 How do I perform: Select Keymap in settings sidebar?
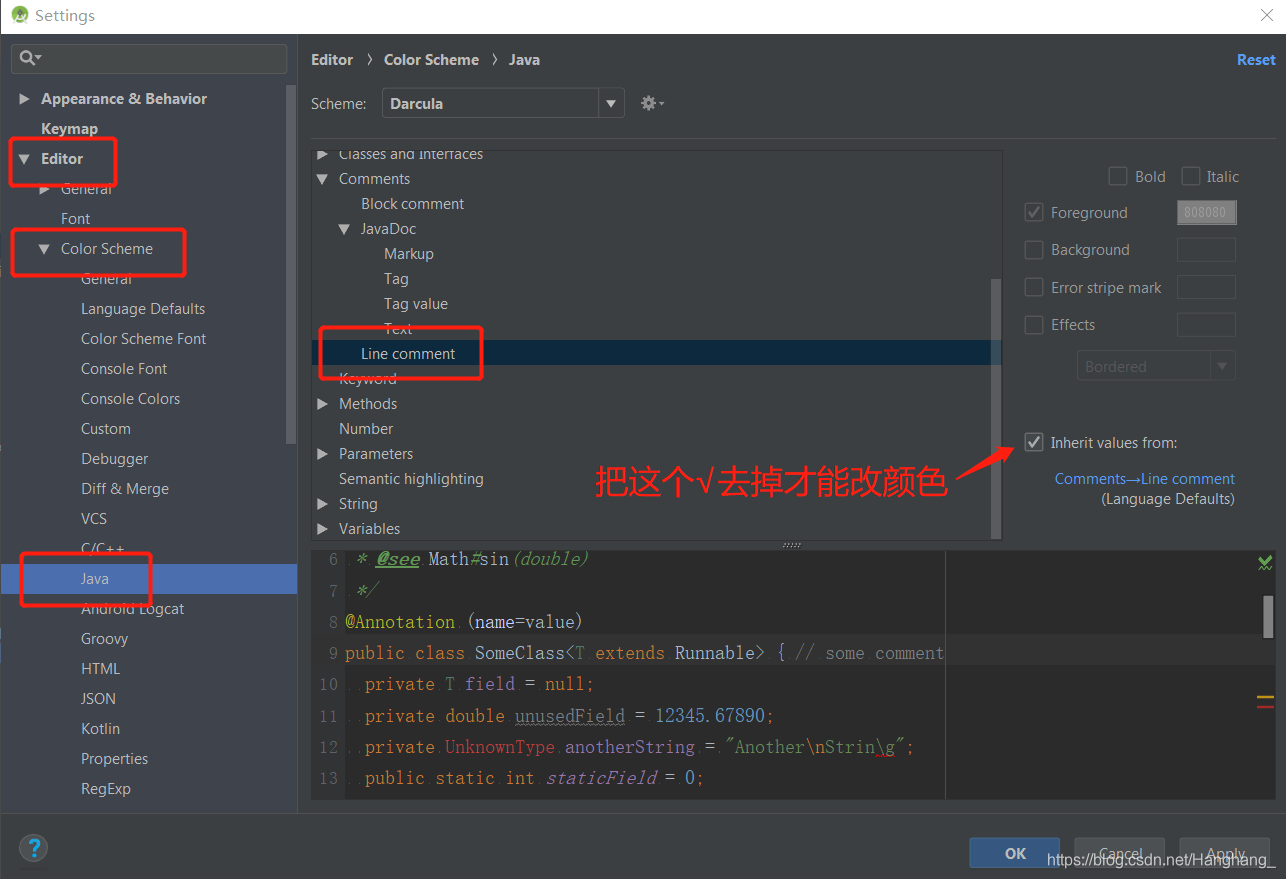(x=69, y=129)
